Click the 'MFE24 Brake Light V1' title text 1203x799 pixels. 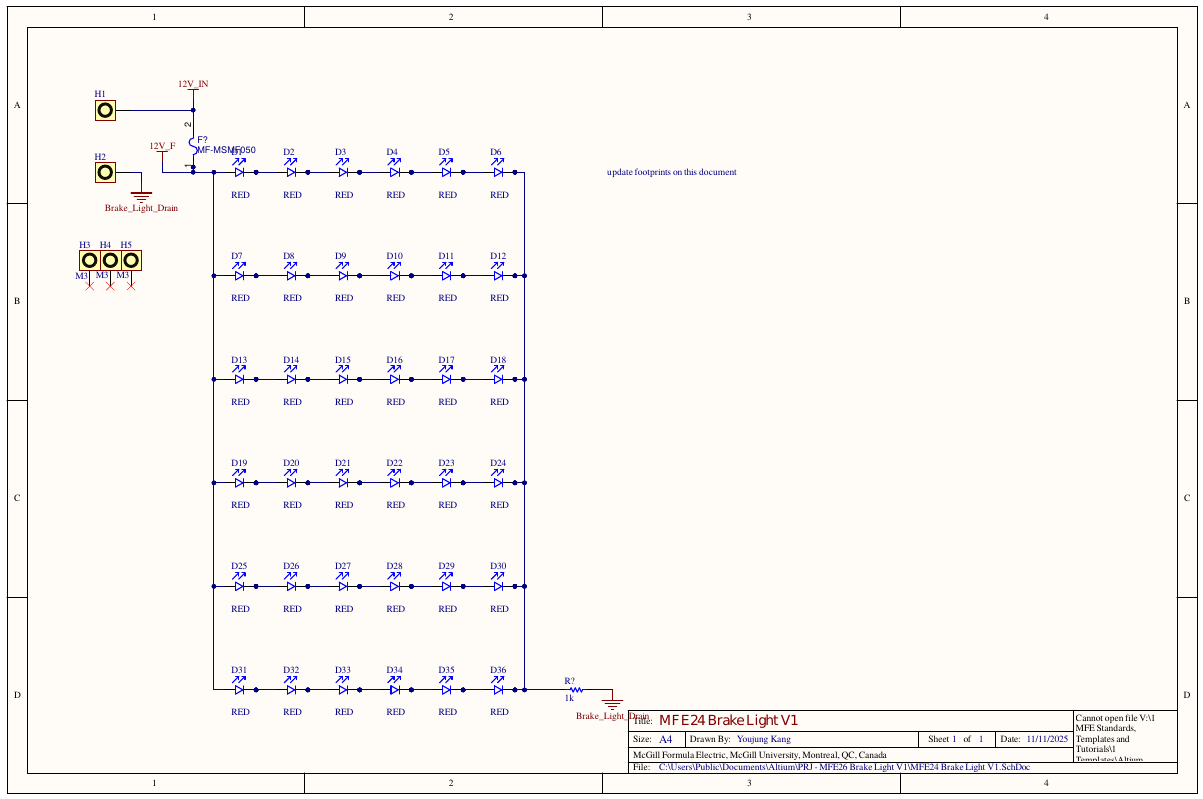728,721
